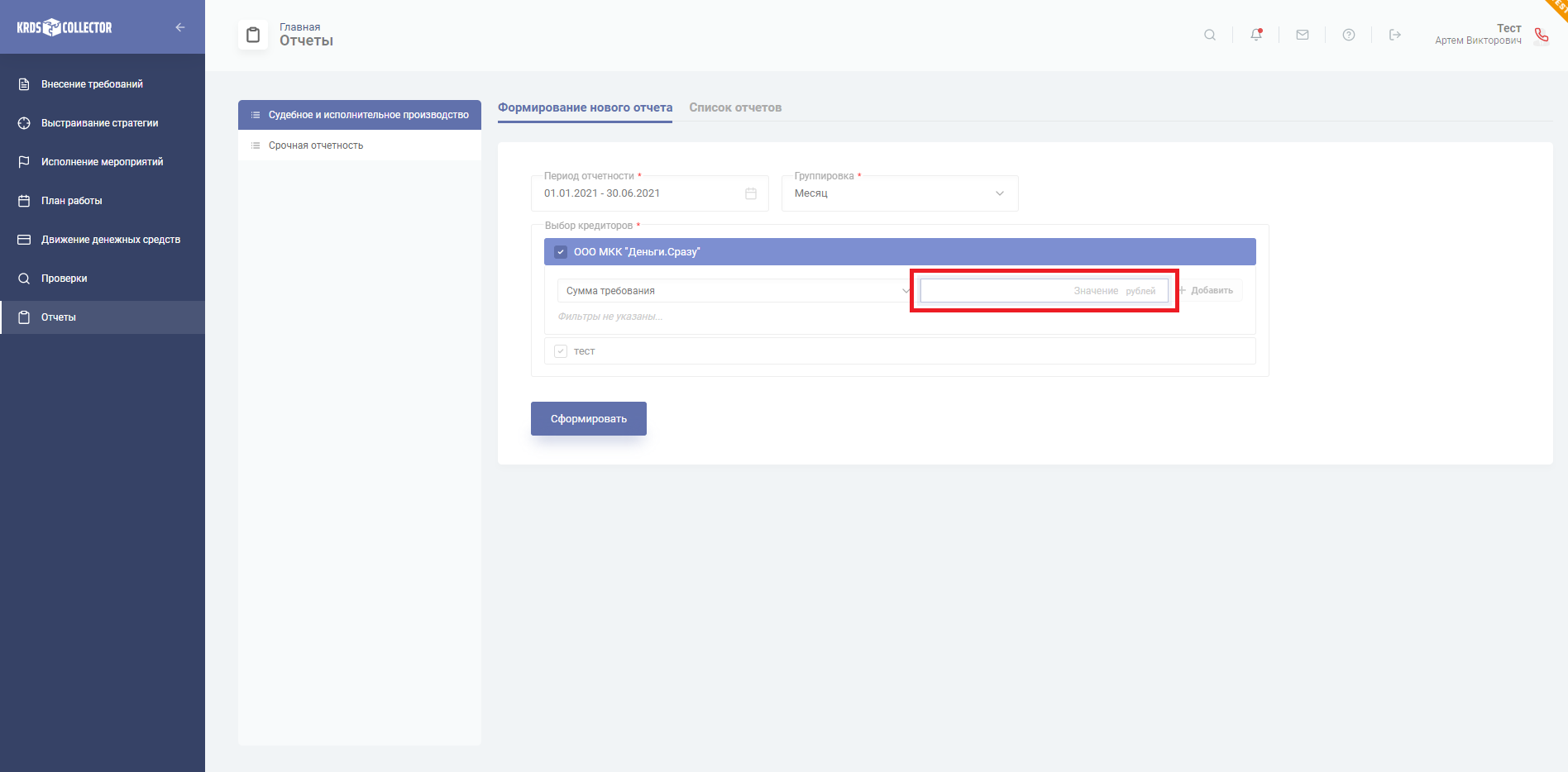Click the Сформировать button
The height and width of the screenshot is (772, 1568).
589,419
